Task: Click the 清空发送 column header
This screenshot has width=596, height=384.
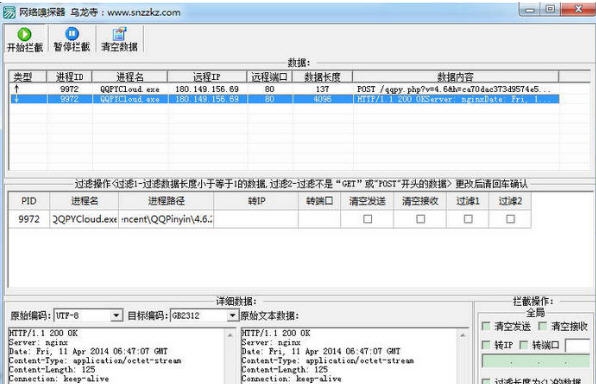Action: pos(367,201)
